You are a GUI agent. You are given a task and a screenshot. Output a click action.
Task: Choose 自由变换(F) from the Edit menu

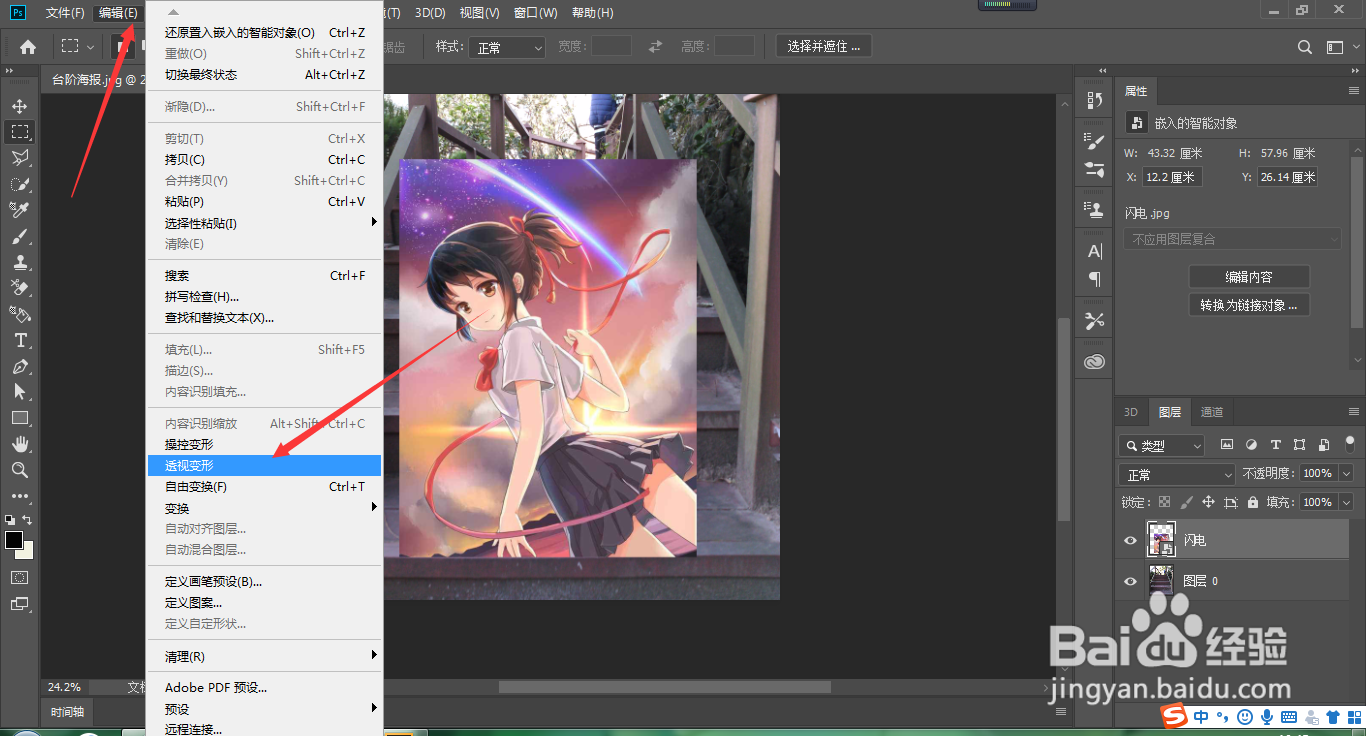coord(265,487)
